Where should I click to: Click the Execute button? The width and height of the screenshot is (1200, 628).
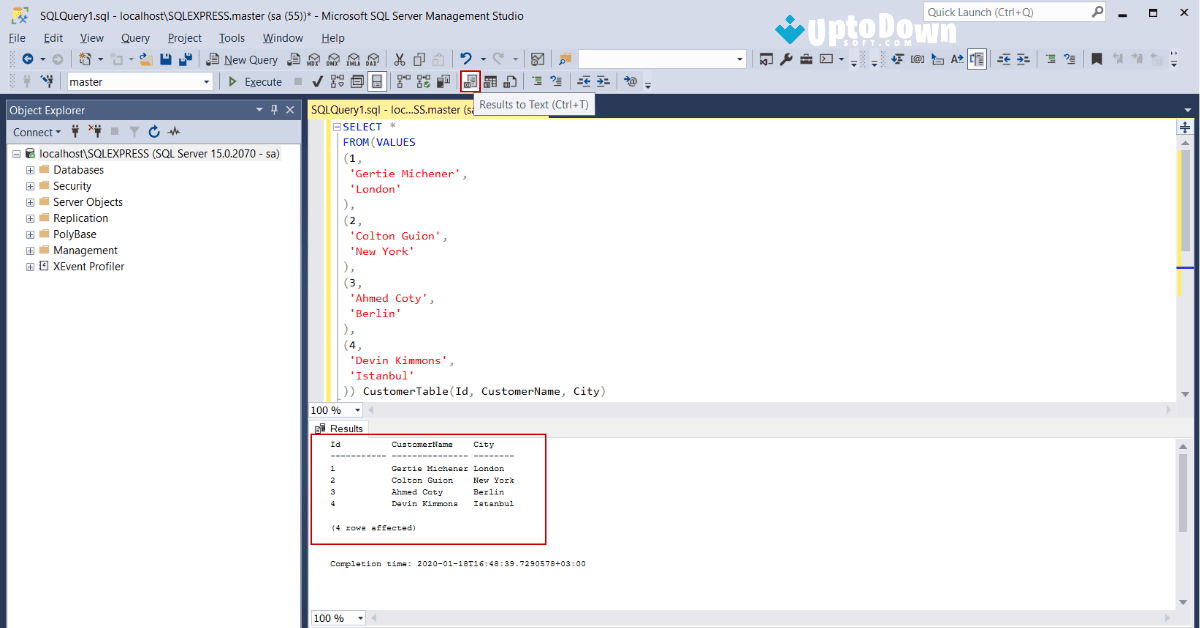tap(256, 81)
